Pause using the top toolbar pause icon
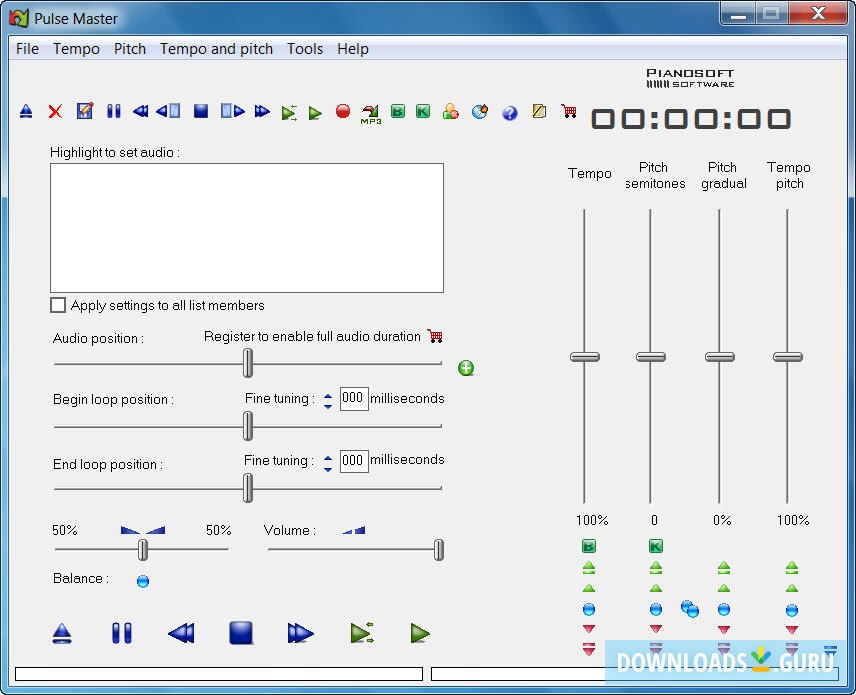 114,111
